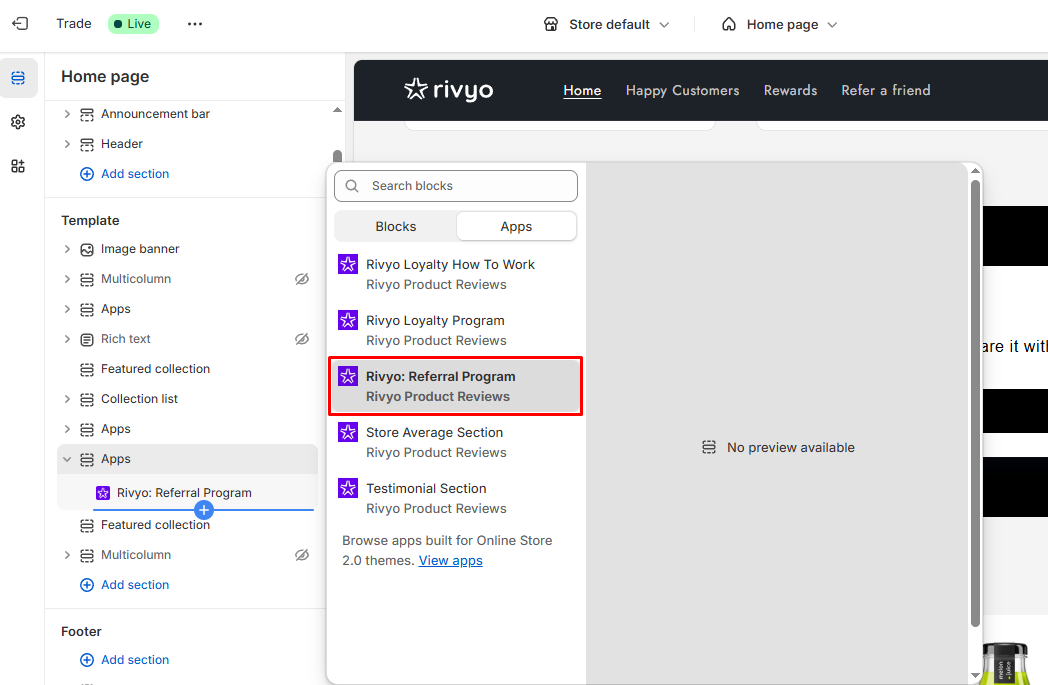Screen dimensions: 1048x685
Task: Click the Rivyo Referral Program icon in sidebar
Action: (x=103, y=493)
